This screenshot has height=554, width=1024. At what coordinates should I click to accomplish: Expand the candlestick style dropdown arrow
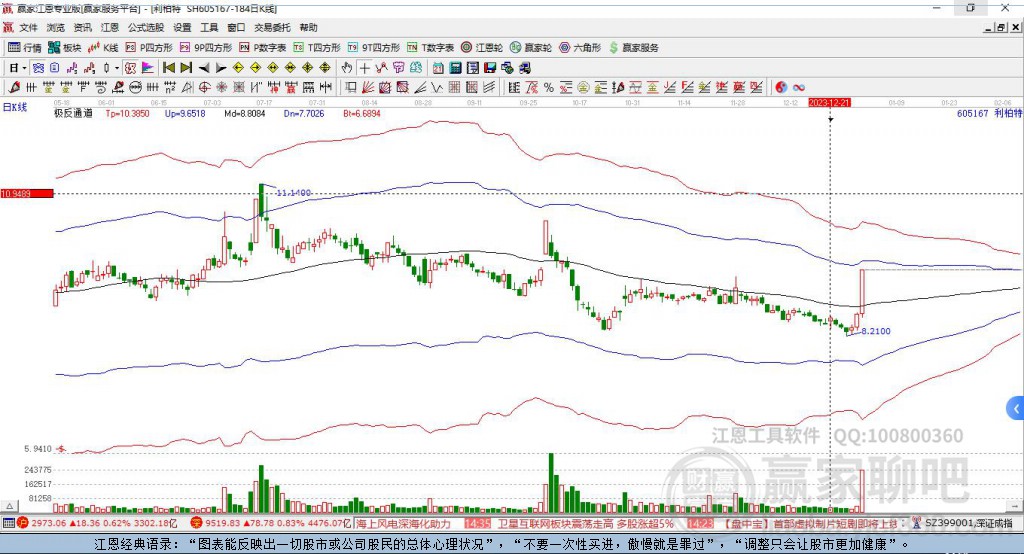click(117, 68)
